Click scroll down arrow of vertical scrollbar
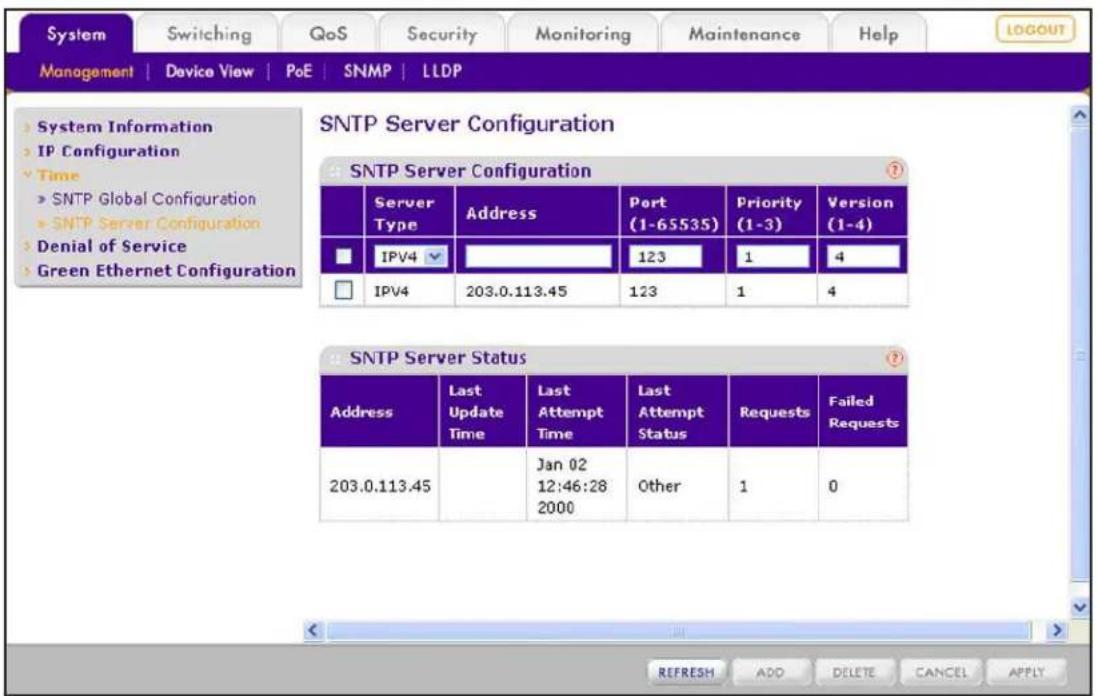The width and height of the screenshot is (1098, 696). pos(1080,606)
